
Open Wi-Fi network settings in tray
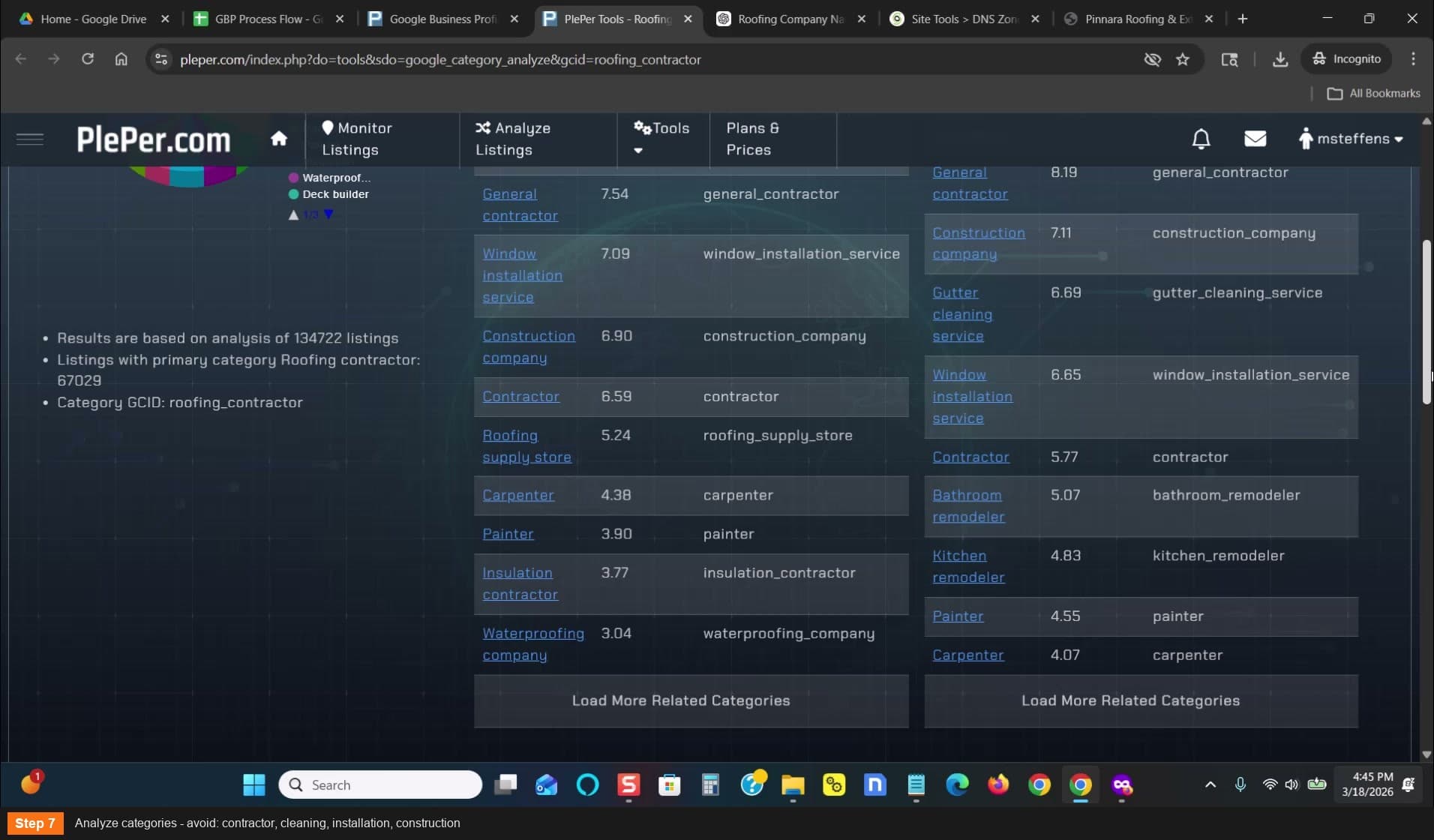tap(1269, 784)
